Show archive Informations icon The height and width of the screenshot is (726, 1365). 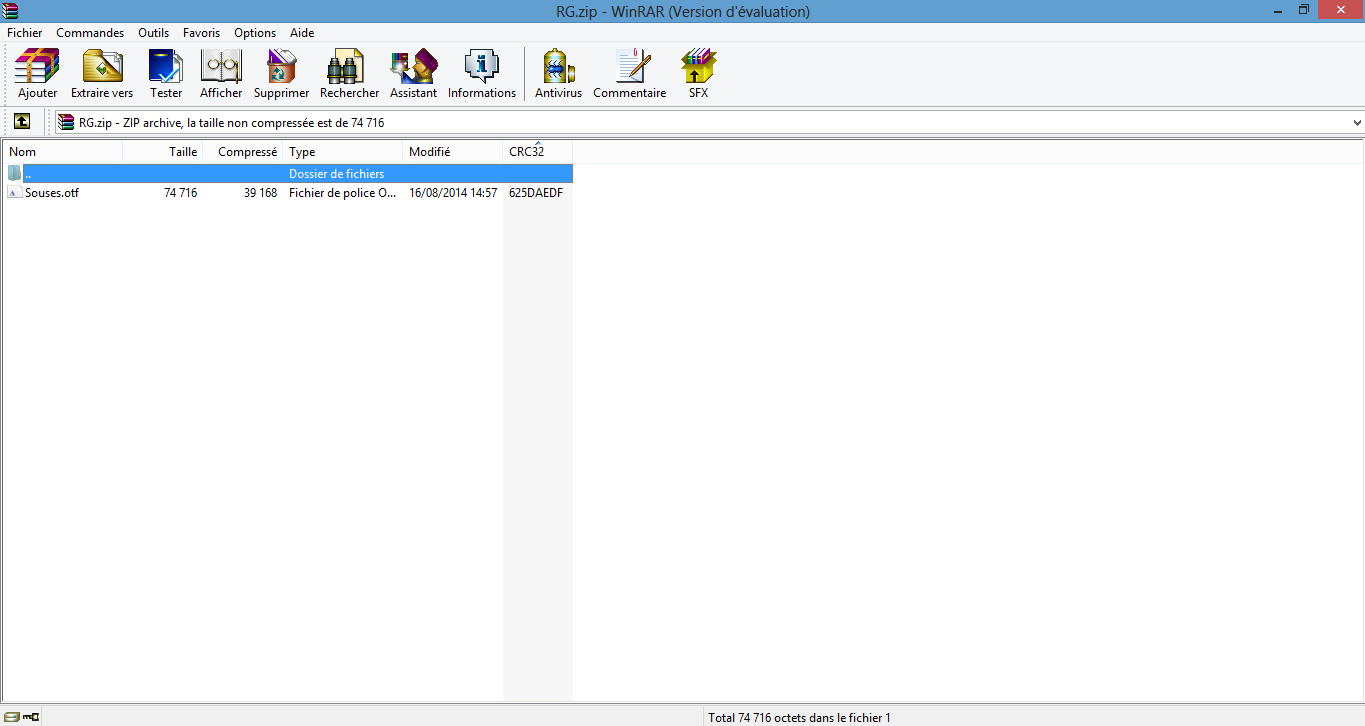coord(482,67)
